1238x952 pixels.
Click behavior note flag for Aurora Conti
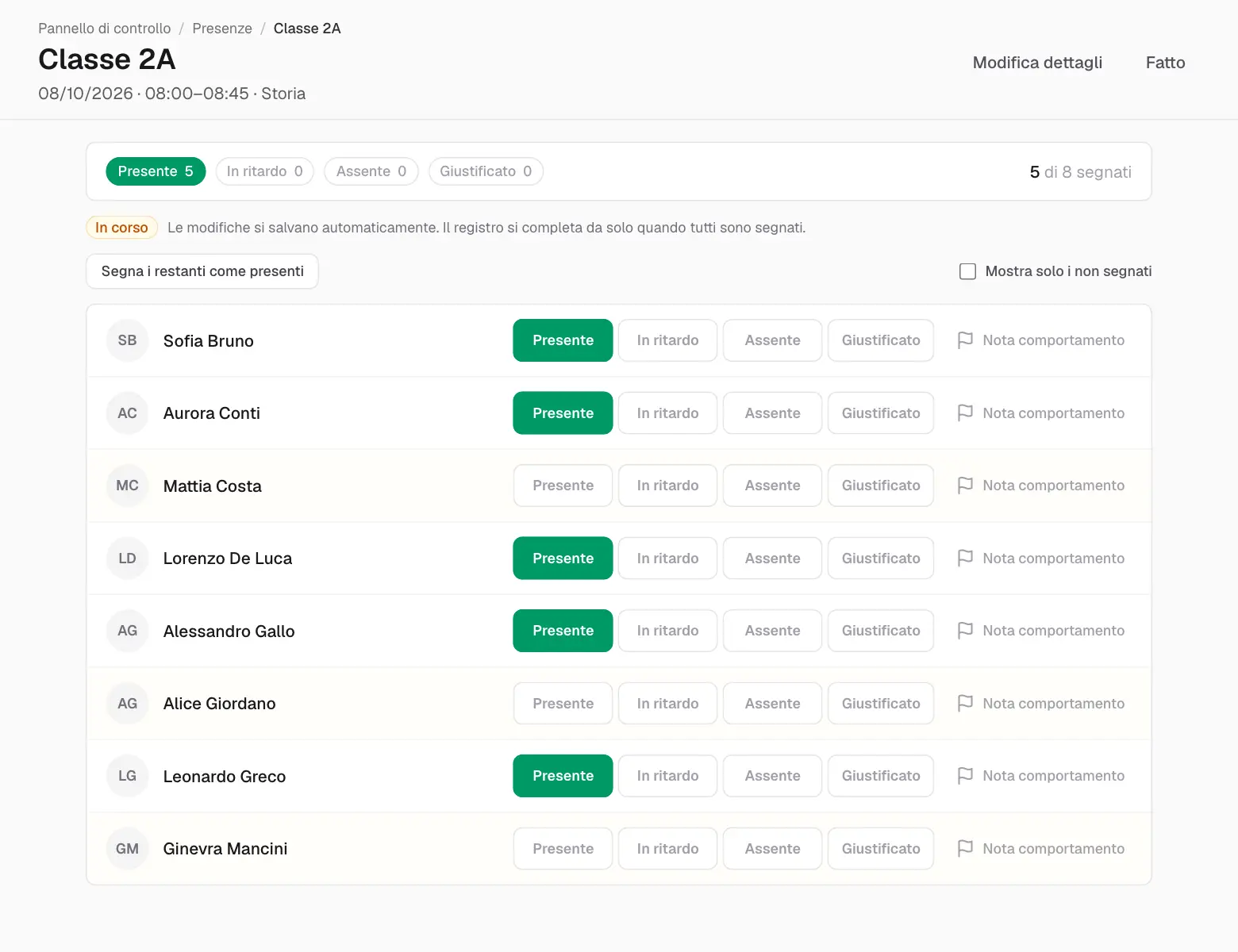[x=965, y=413]
